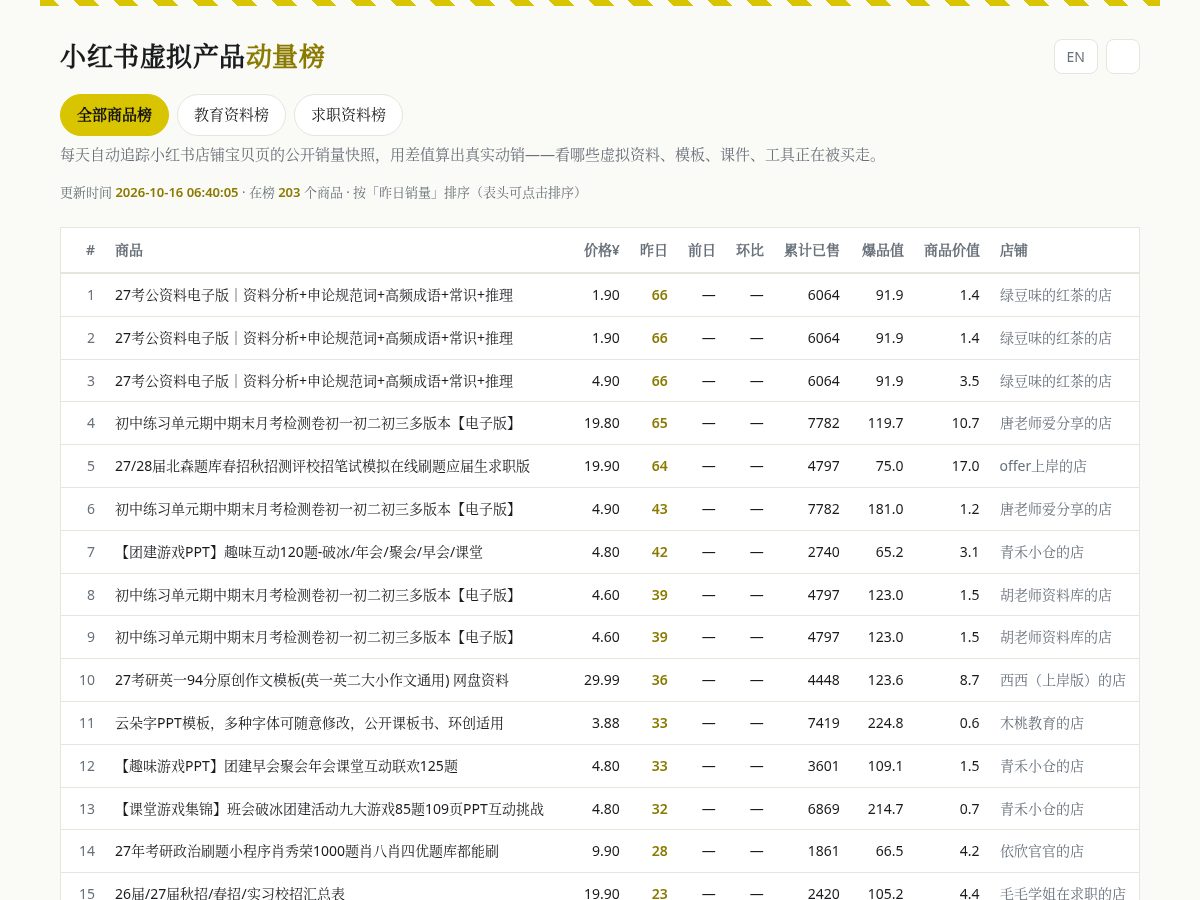Open 27考公资料电子版 product priced 4.90

pos(314,381)
